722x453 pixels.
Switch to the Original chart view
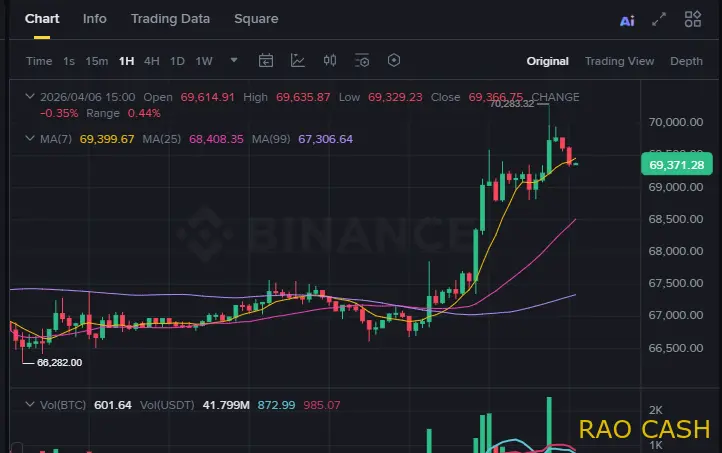[x=547, y=61]
